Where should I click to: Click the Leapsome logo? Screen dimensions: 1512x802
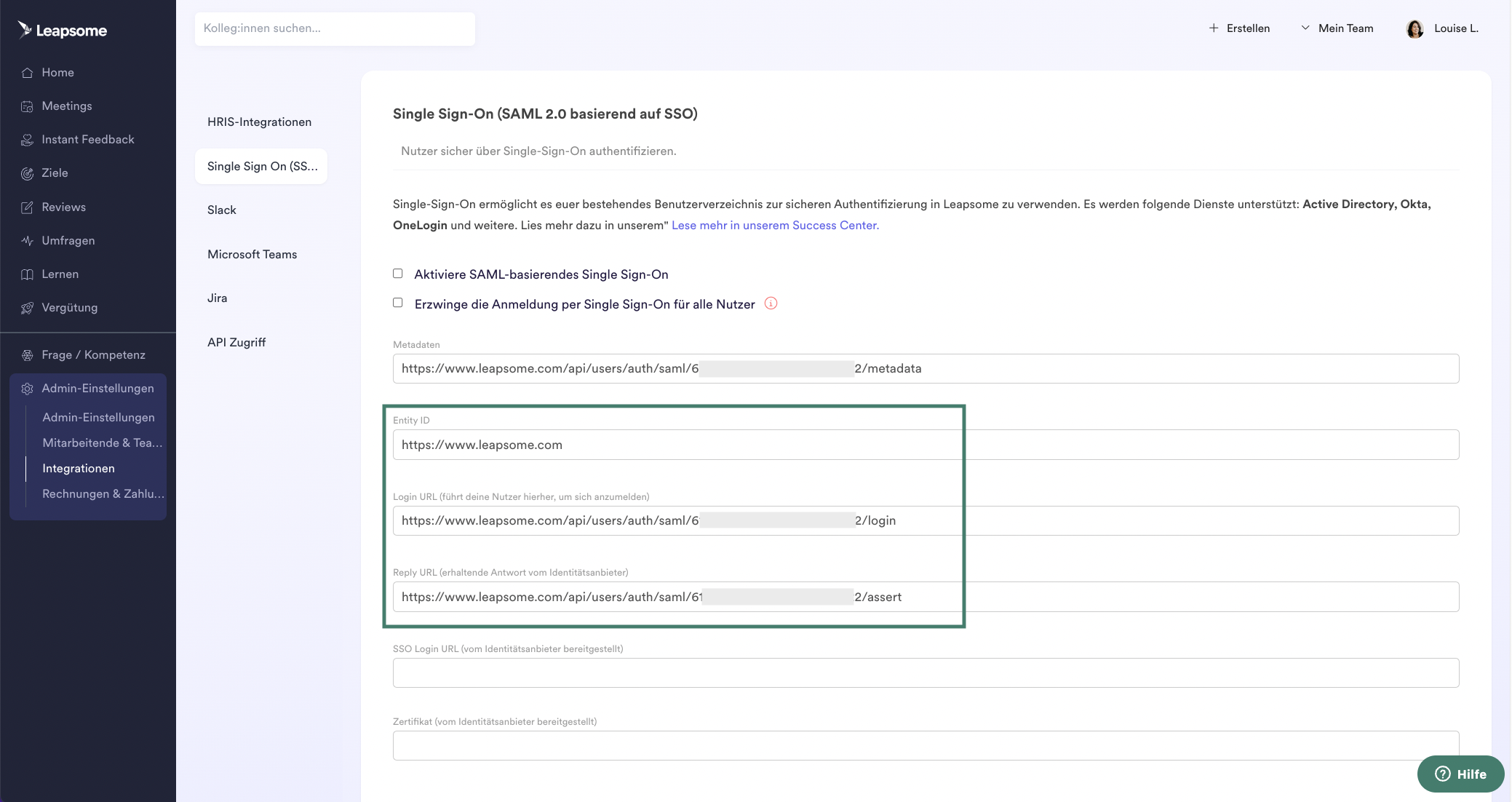[x=63, y=30]
